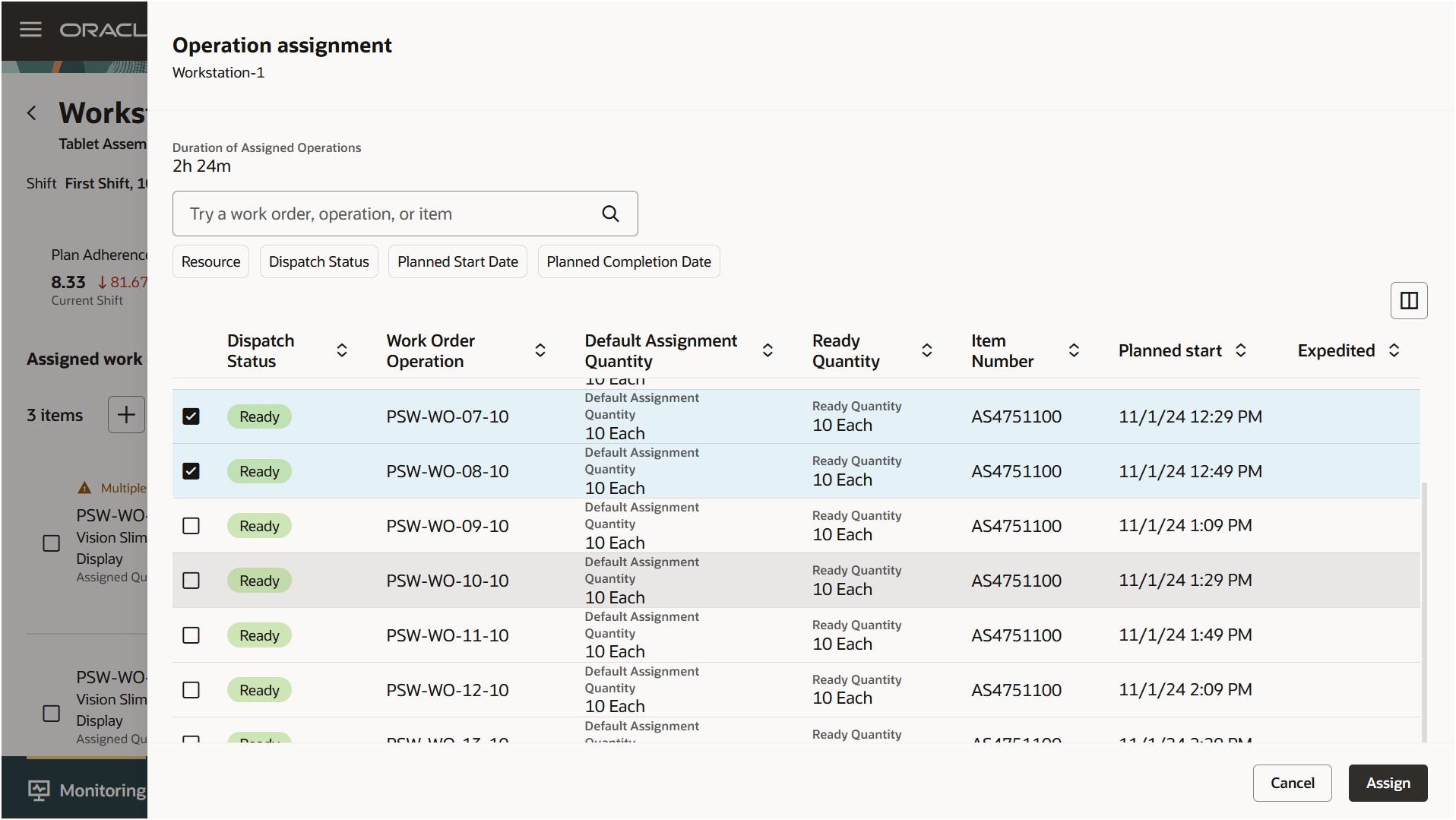Sort by Planned start column arrows
This screenshot has width=1456, height=820.
pos(1241,350)
